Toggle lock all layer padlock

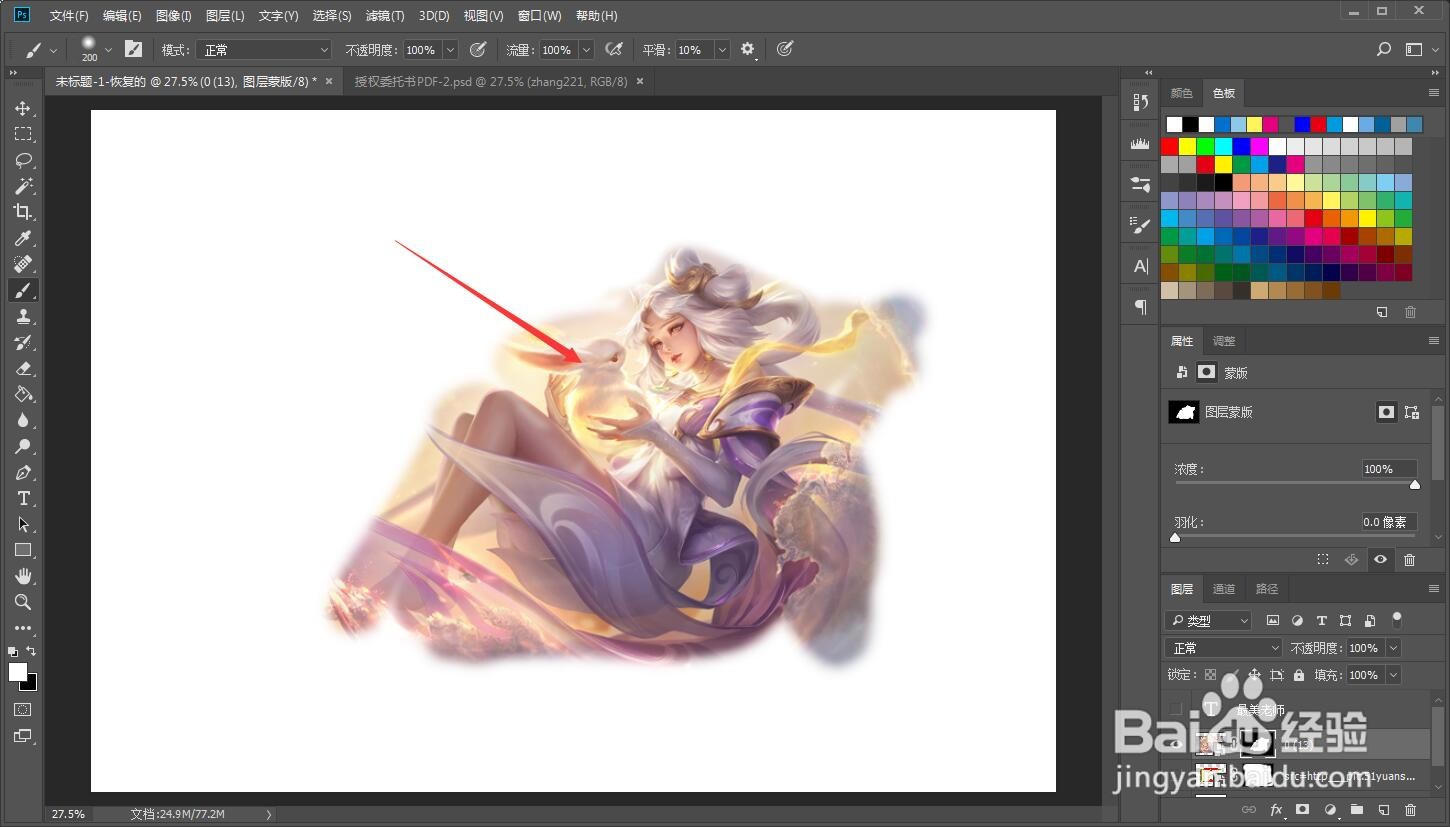pyautogui.click(x=1298, y=675)
